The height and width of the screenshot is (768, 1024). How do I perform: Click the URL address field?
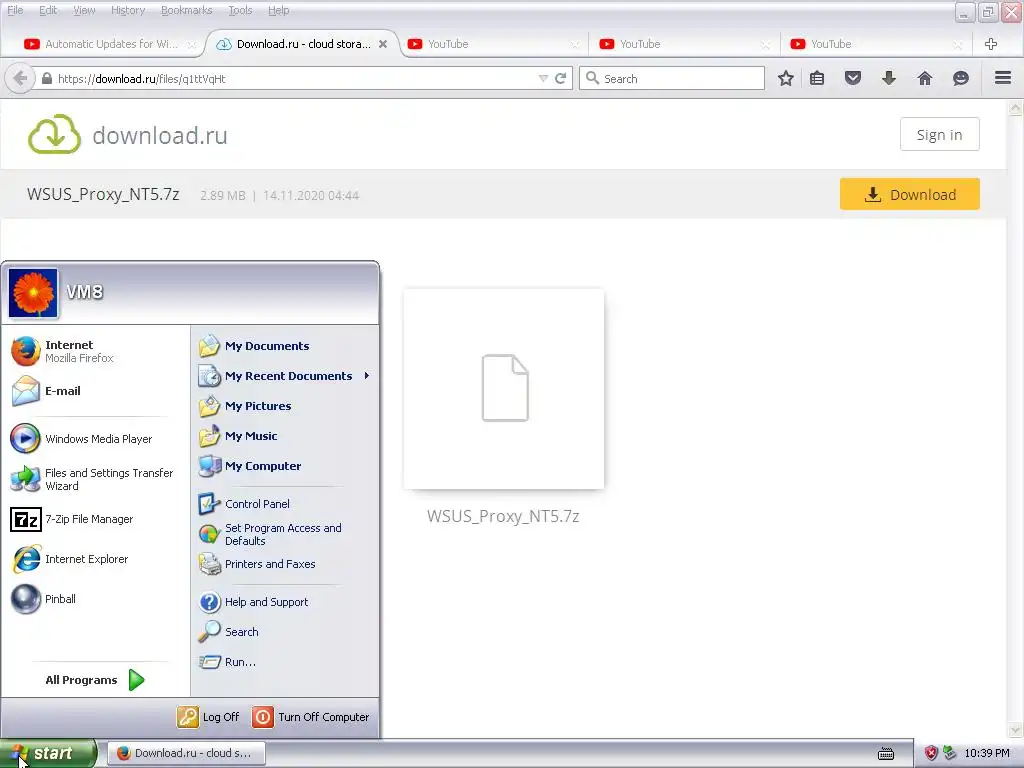point(294,78)
